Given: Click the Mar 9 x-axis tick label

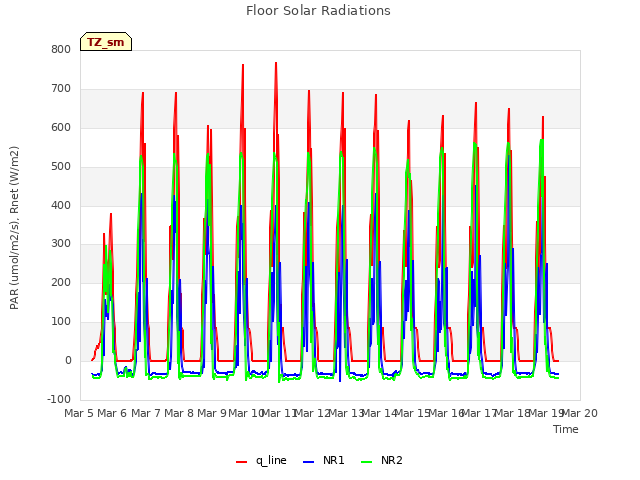Looking at the screenshot, I should pos(212,413).
